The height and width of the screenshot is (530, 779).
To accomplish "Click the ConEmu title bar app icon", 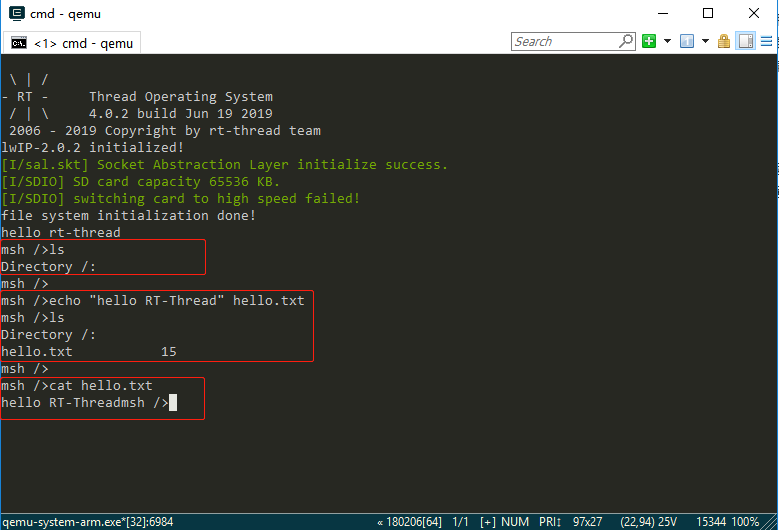I will coord(14,14).
